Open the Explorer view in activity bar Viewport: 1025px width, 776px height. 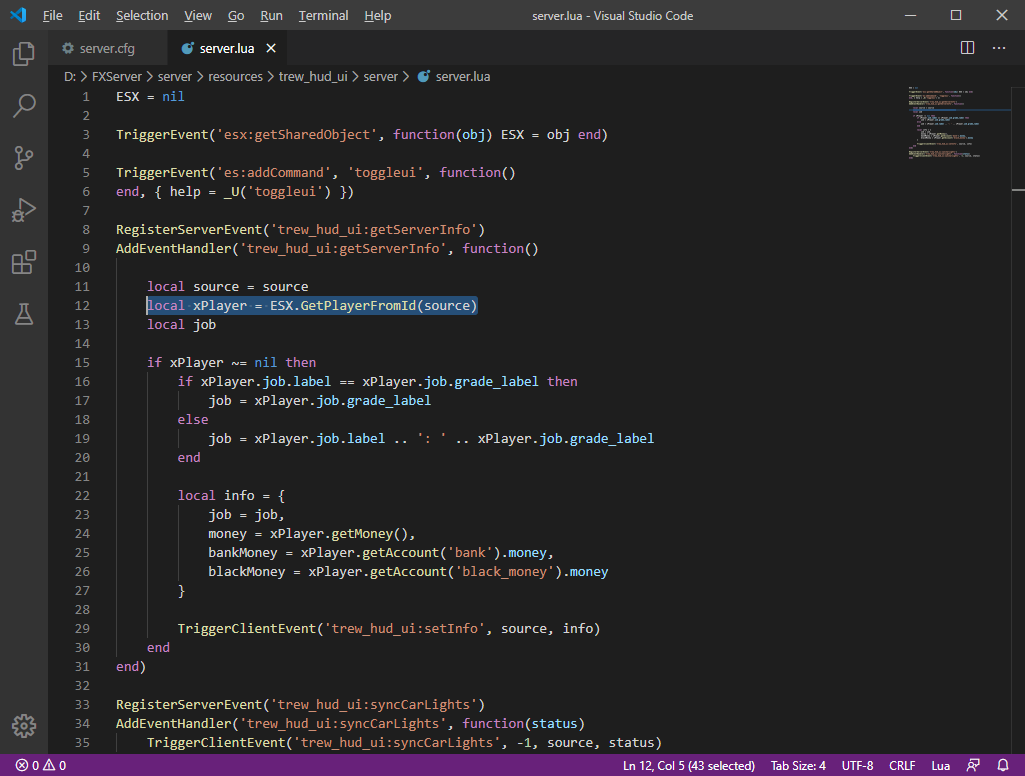[x=24, y=54]
